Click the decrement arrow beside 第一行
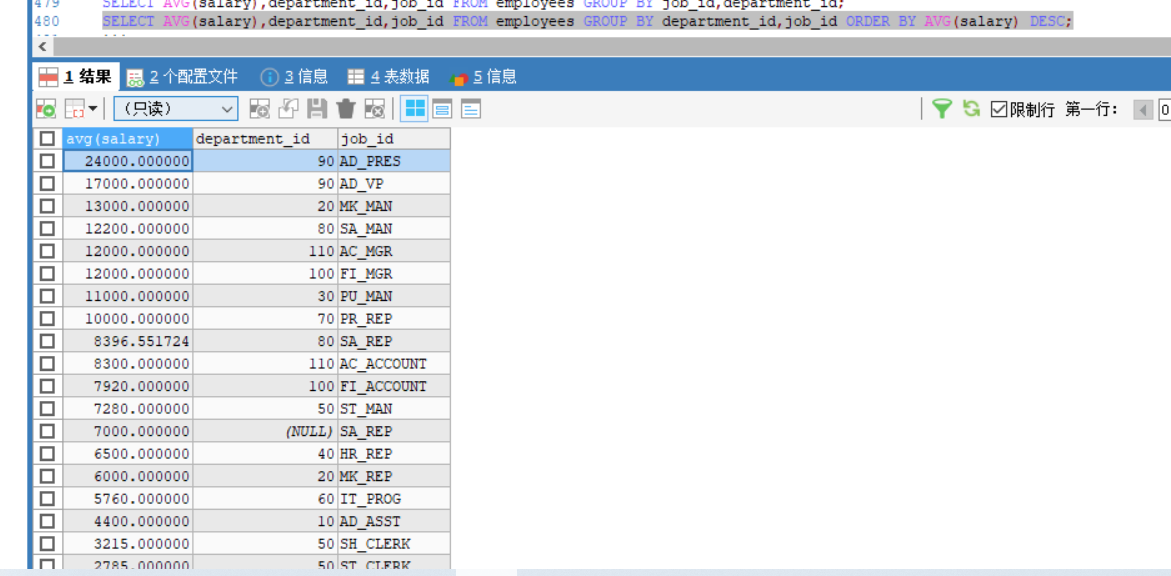The width and height of the screenshot is (1171, 576). [1143, 110]
